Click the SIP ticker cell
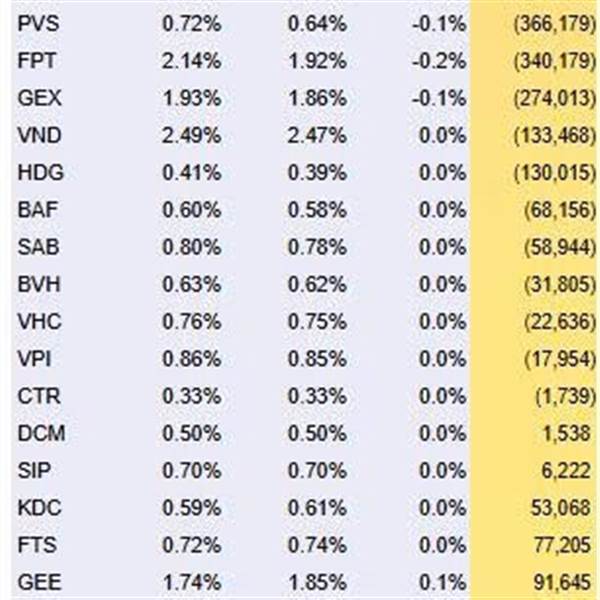This screenshot has width=600, height=600. coord(33,470)
